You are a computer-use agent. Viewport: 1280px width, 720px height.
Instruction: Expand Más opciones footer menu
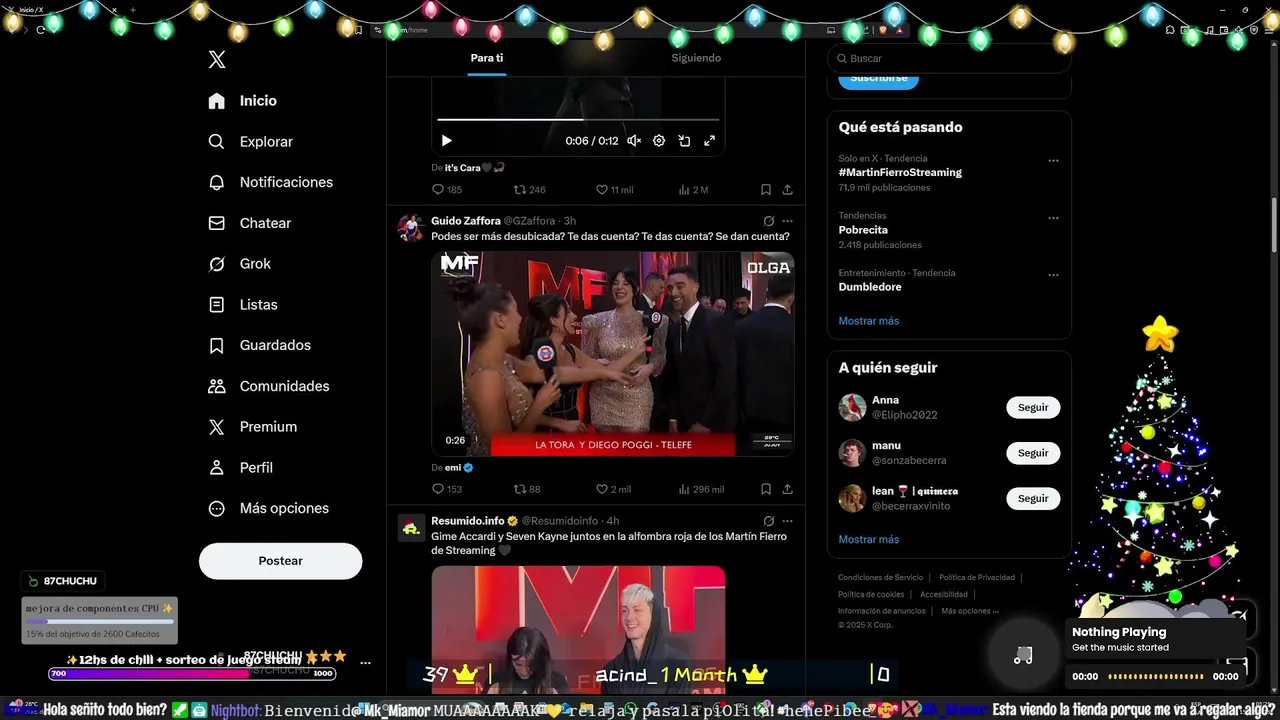[x=969, y=611]
